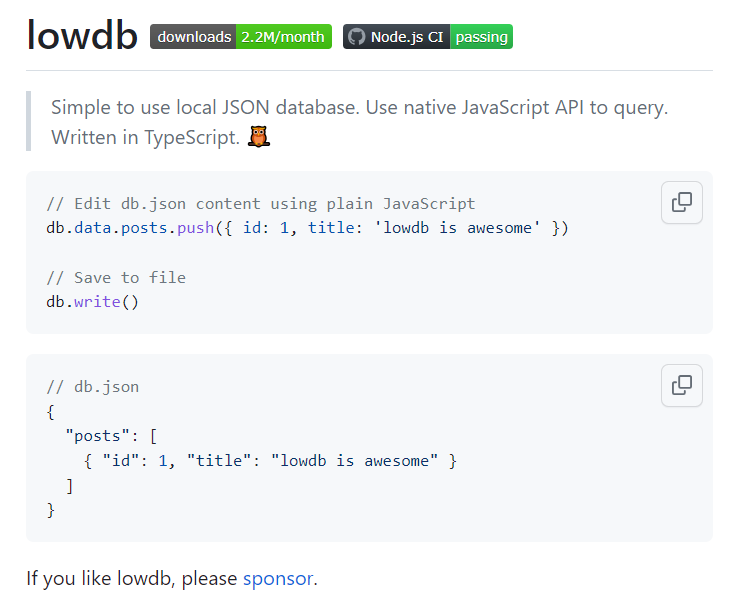Click the 'Written in TypeScript.' text
The height and width of the screenshot is (616, 743).
[x=145, y=137]
